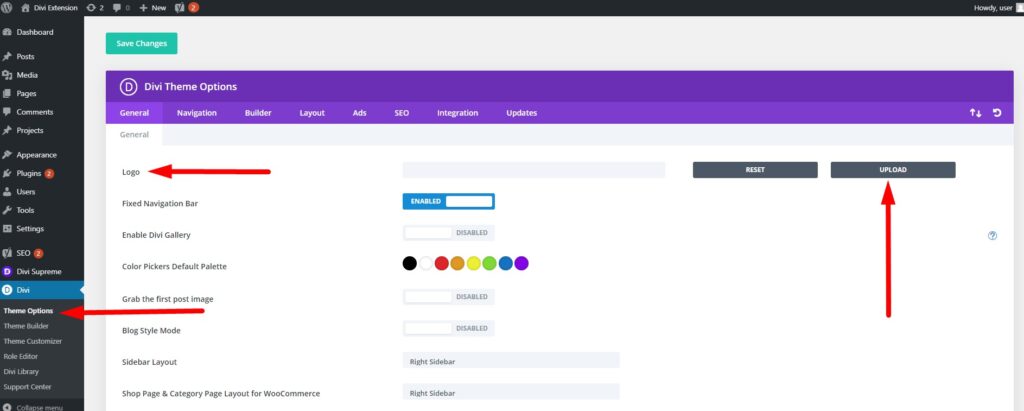Open the Settings icon in sidebar
1024x411 pixels.
[x=7, y=229]
